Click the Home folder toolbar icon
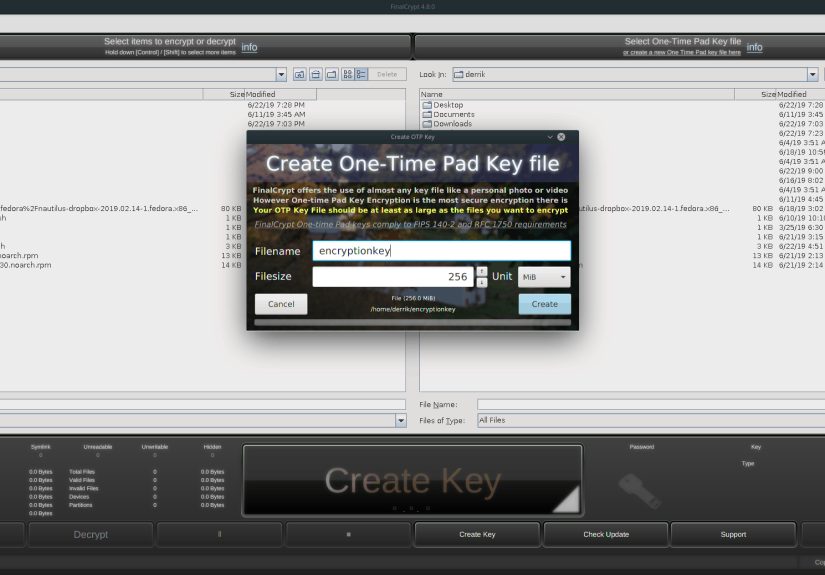This screenshot has width=825, height=575. click(x=316, y=75)
